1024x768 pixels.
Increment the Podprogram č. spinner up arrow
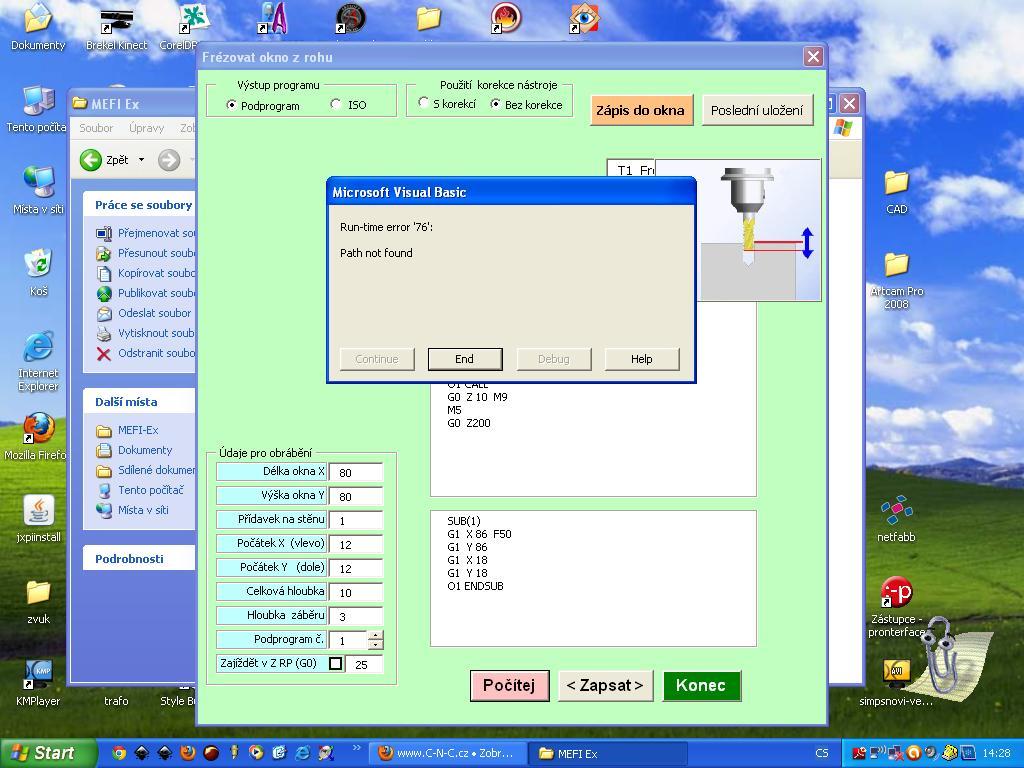tap(375, 636)
